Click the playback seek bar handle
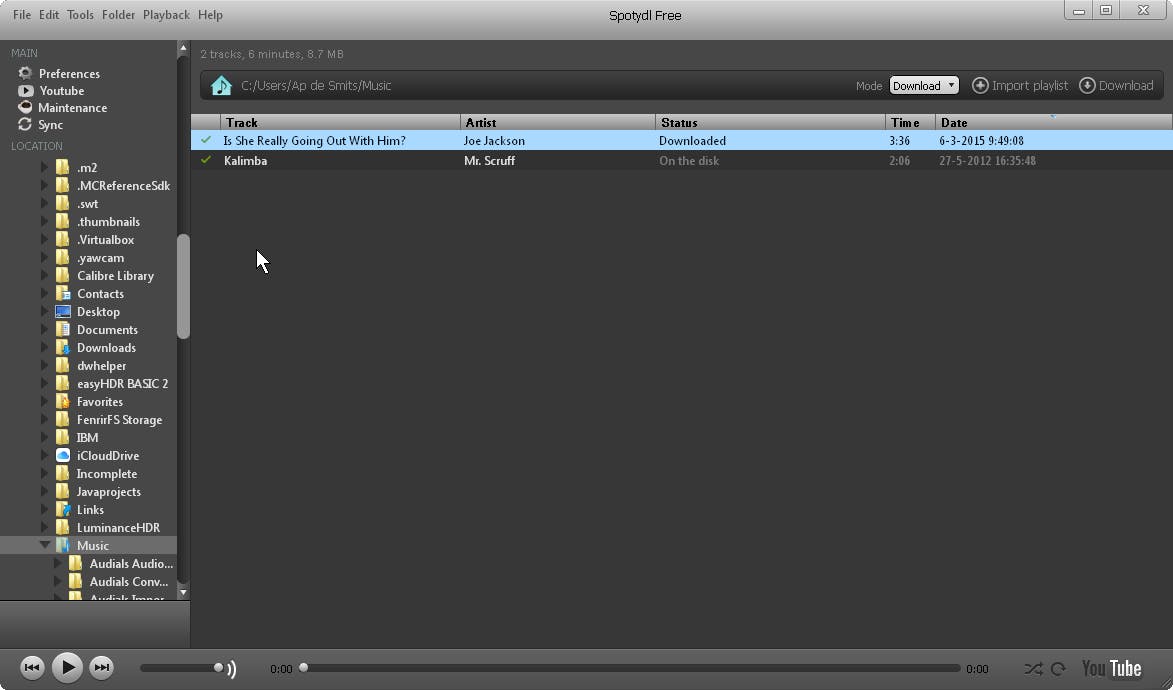The width and height of the screenshot is (1173, 690). point(304,668)
